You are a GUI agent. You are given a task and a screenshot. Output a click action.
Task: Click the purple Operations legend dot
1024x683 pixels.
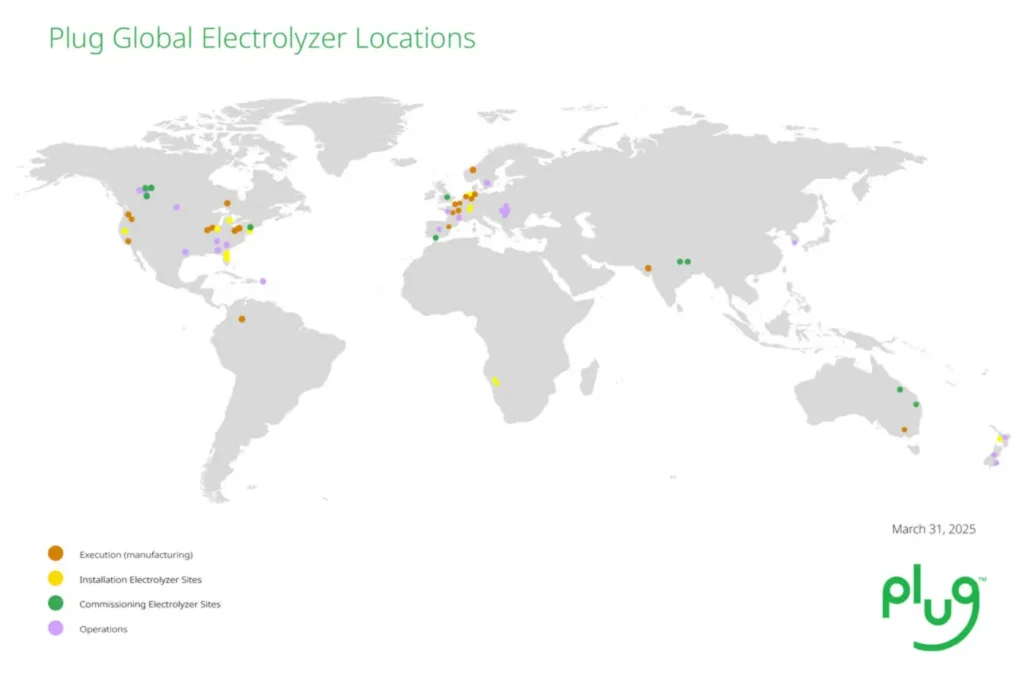click(x=56, y=629)
